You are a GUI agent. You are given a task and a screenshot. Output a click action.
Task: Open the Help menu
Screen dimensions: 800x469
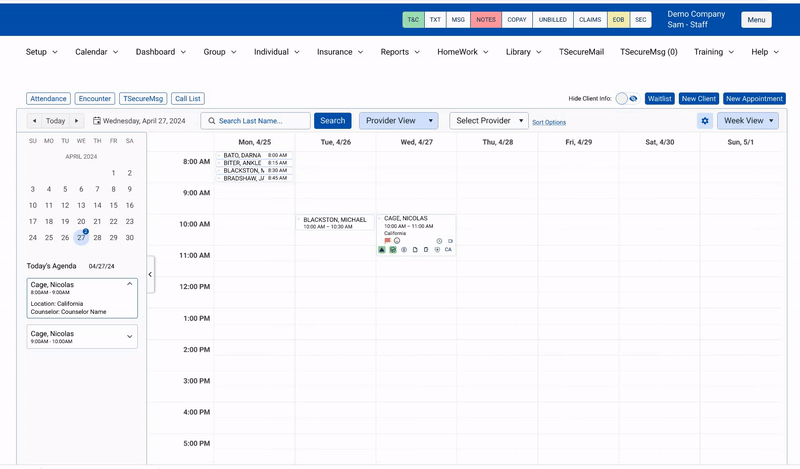point(765,52)
